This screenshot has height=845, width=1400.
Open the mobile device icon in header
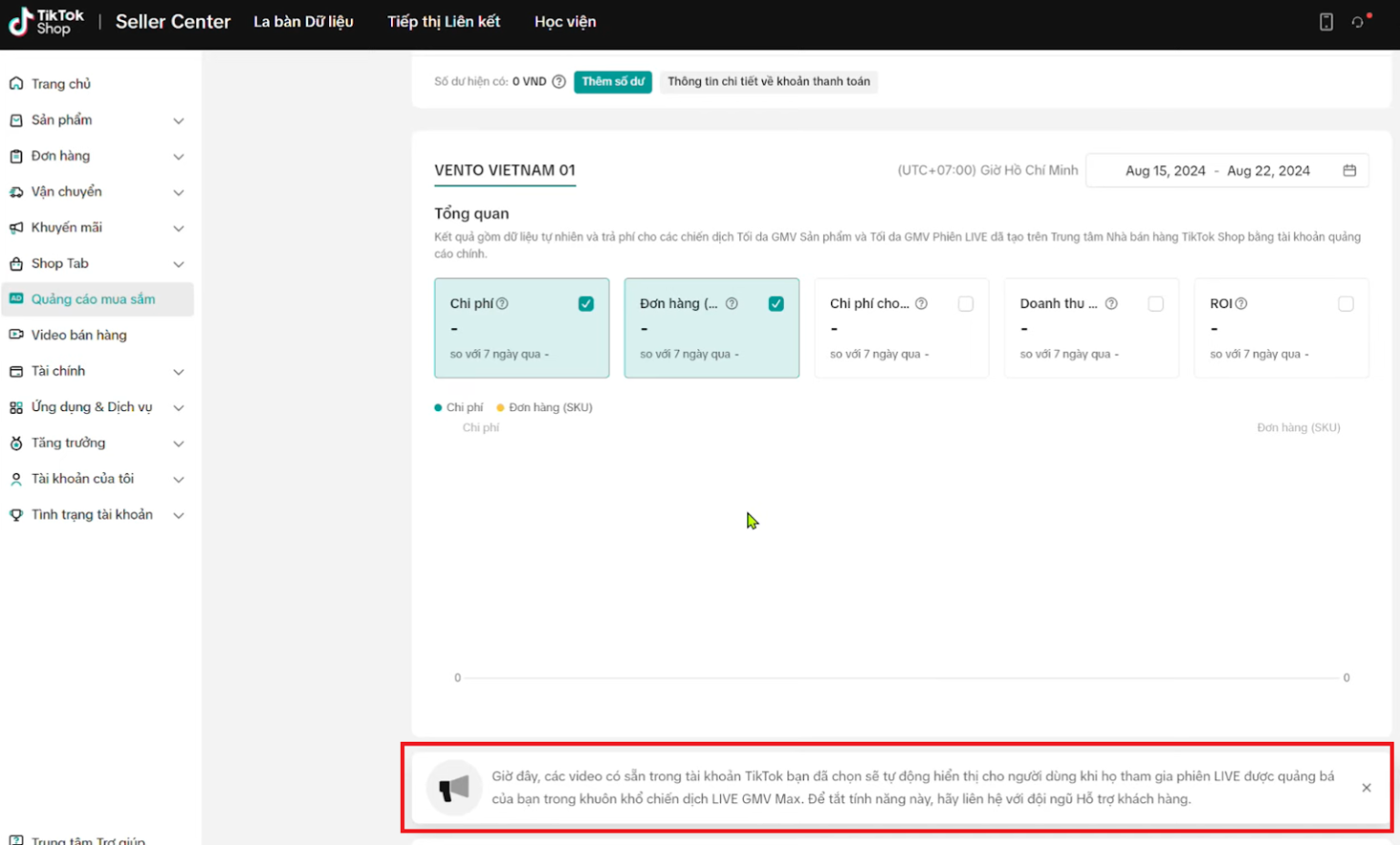(x=1326, y=22)
